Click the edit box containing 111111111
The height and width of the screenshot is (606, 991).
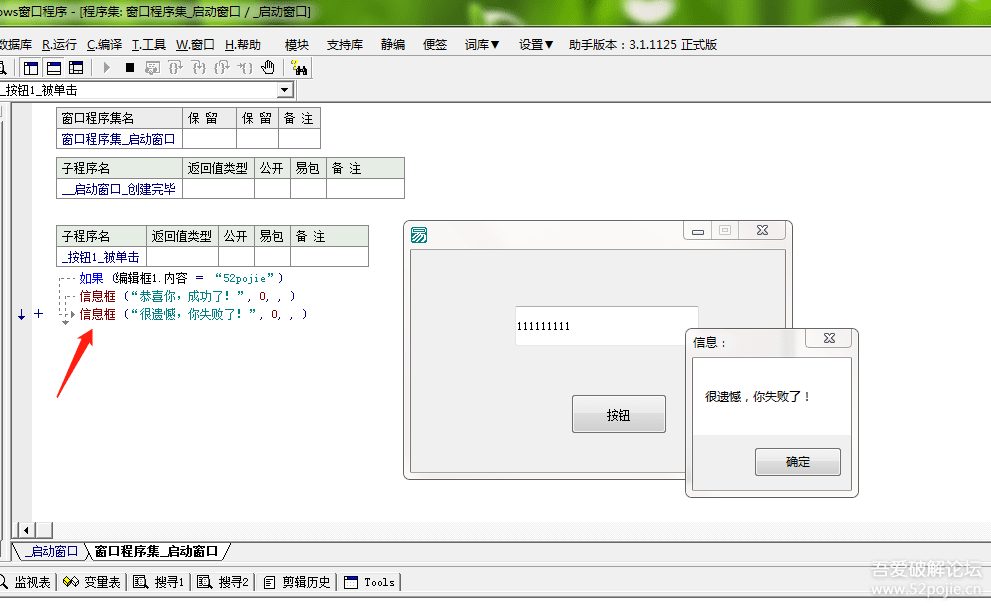coord(606,326)
